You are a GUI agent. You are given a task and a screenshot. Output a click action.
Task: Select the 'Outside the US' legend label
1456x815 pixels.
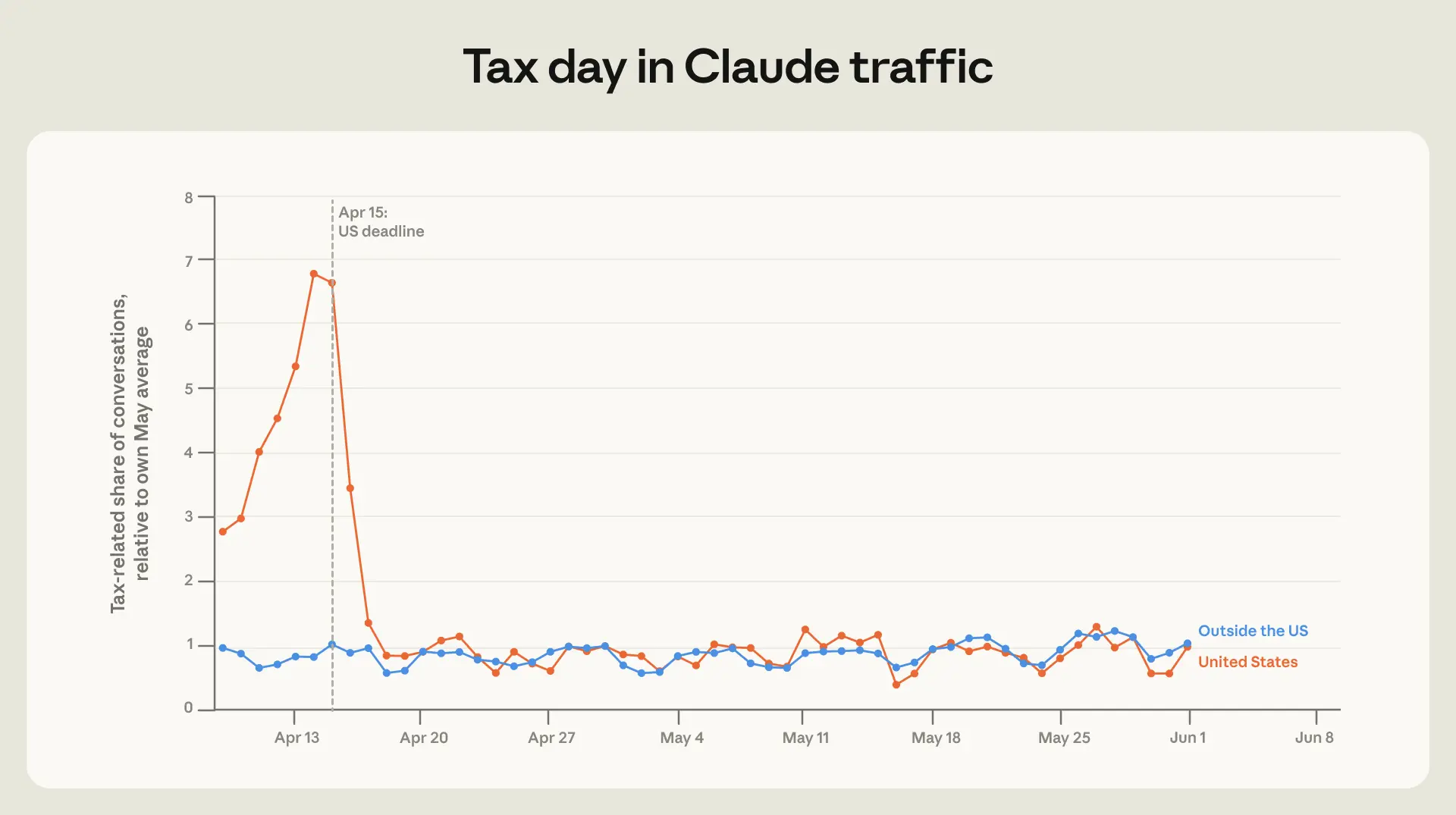pyautogui.click(x=1253, y=631)
